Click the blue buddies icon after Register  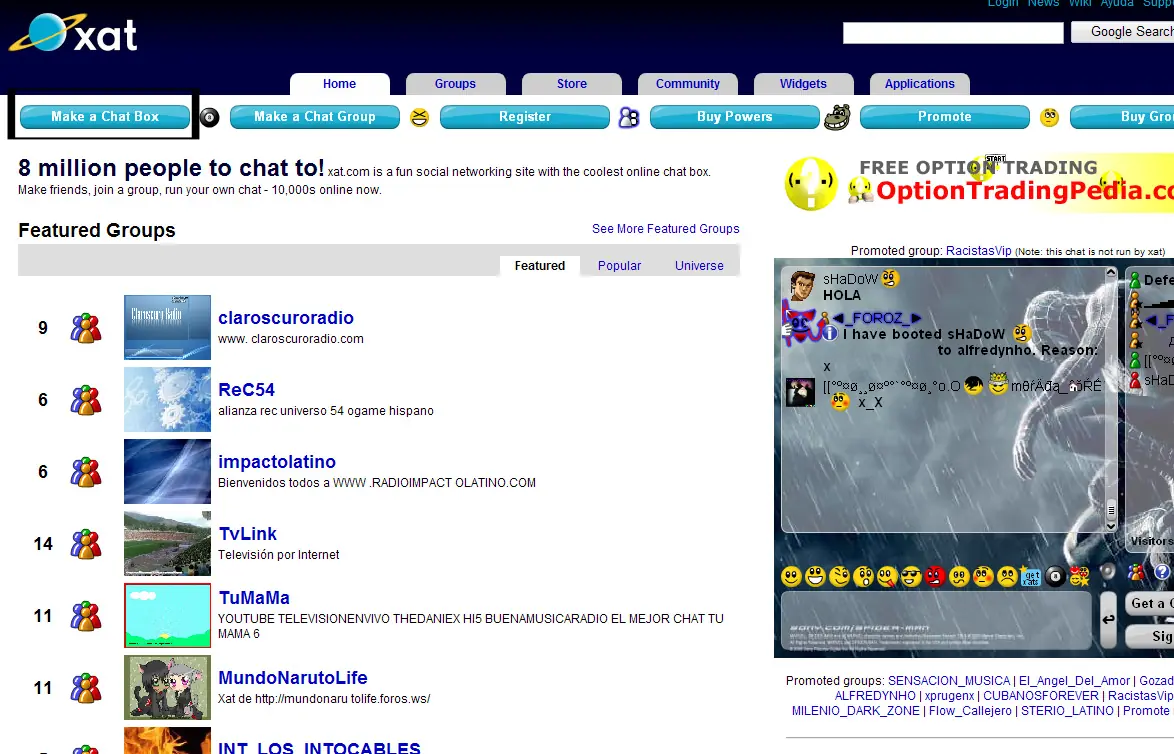tap(629, 118)
